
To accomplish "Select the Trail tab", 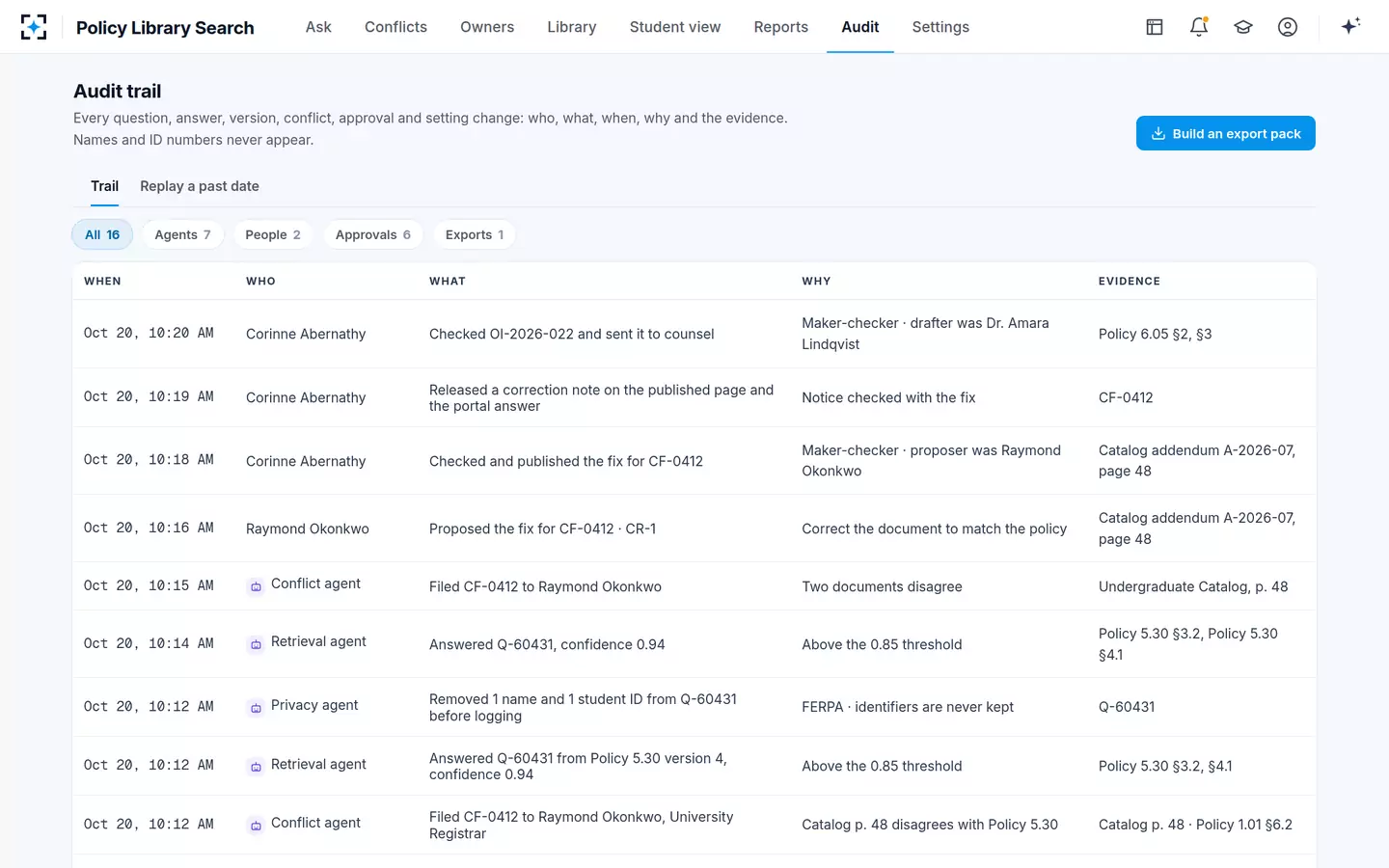I will [x=104, y=186].
